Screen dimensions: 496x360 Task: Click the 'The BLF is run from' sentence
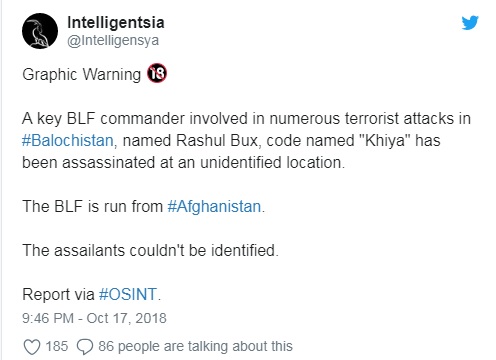click(92, 206)
